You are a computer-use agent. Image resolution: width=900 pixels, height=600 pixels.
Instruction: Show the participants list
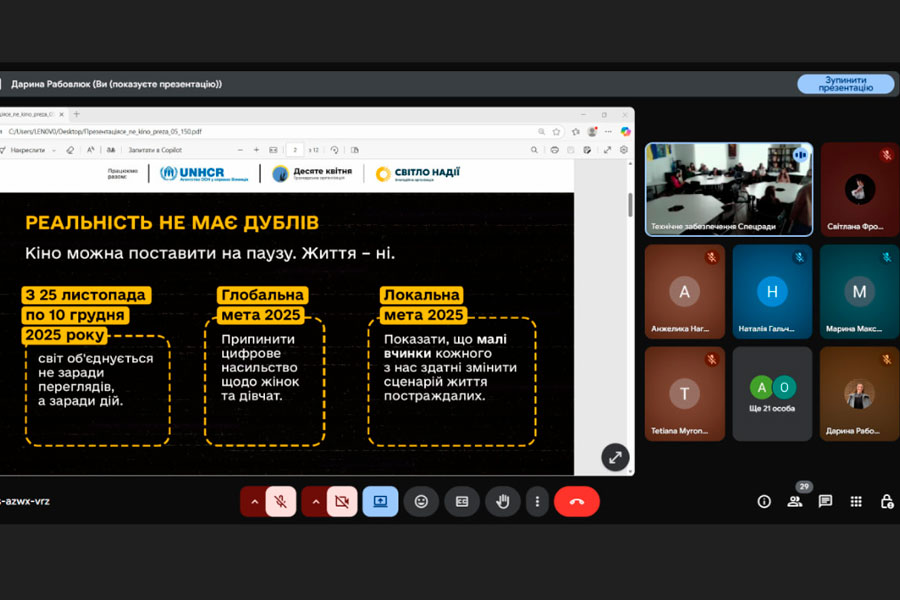coord(795,501)
